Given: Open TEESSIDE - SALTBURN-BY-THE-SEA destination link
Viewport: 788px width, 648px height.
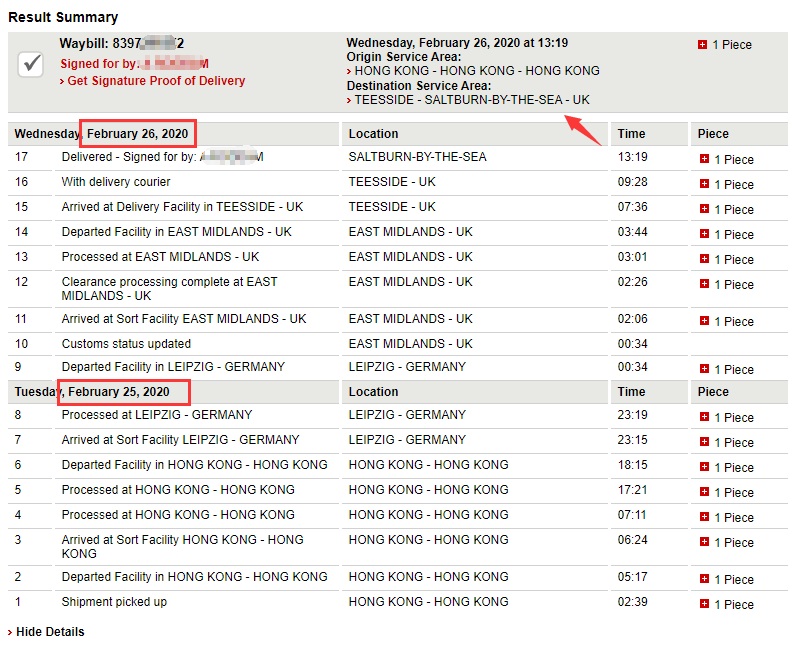Looking at the screenshot, I should [472, 100].
